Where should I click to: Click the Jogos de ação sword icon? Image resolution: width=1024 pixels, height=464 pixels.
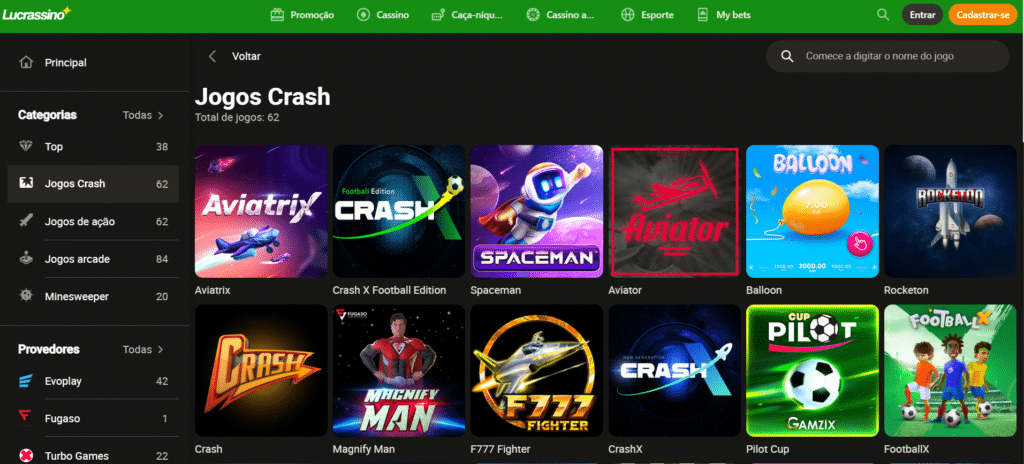(x=26, y=222)
